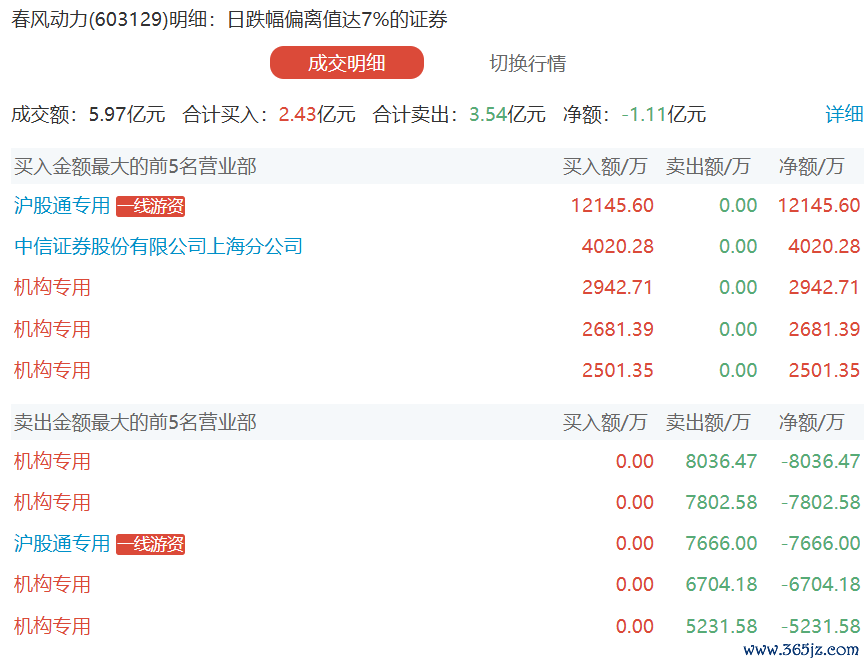The height and width of the screenshot is (665, 866).
Task: Open 沪股通专用 in the buy list
Action: pos(62,205)
